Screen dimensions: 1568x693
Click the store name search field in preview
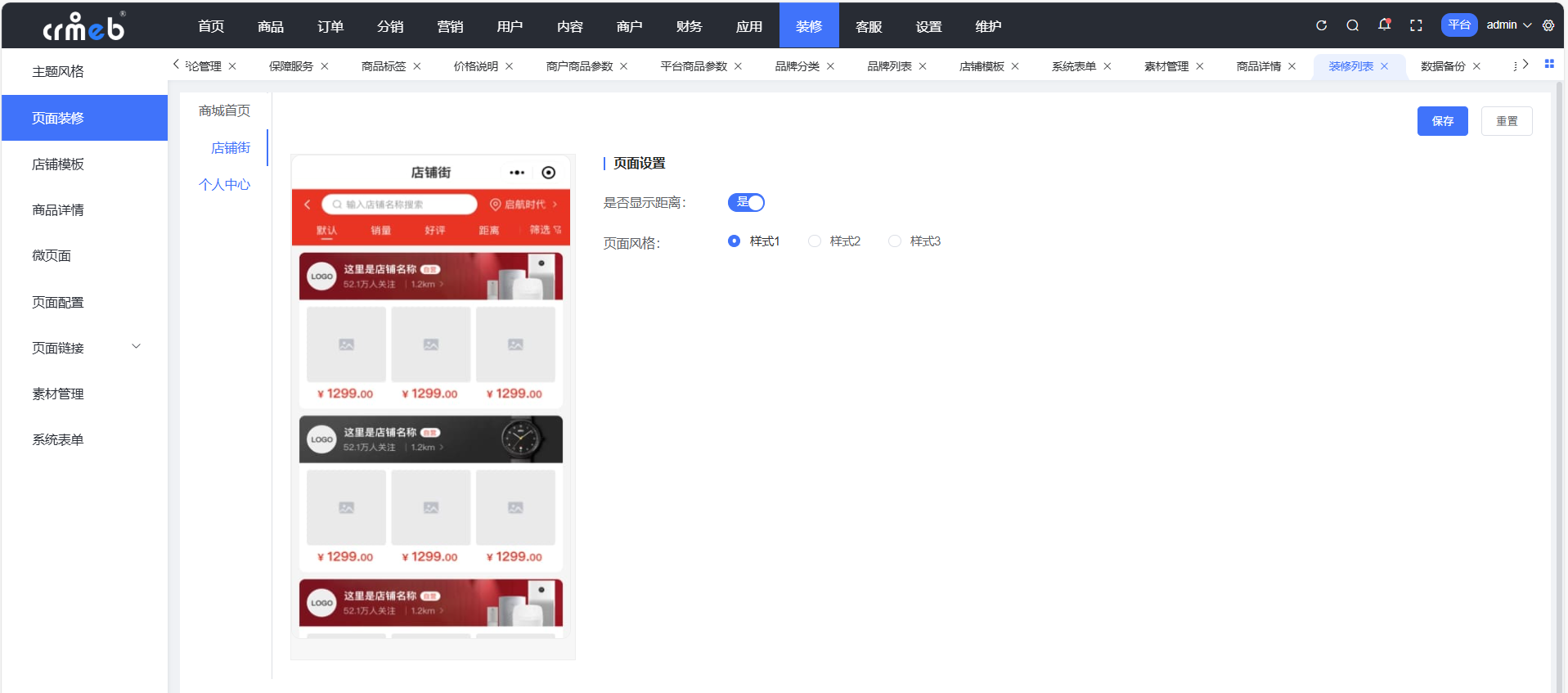click(x=399, y=205)
